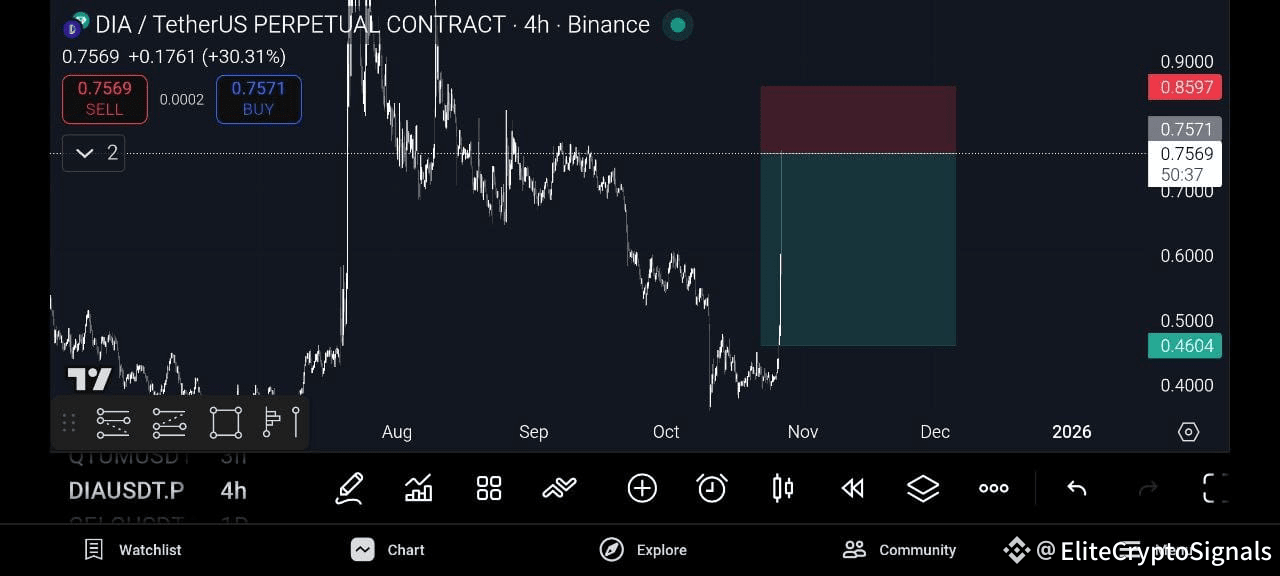Open the three-dots more options menu

[993, 488]
